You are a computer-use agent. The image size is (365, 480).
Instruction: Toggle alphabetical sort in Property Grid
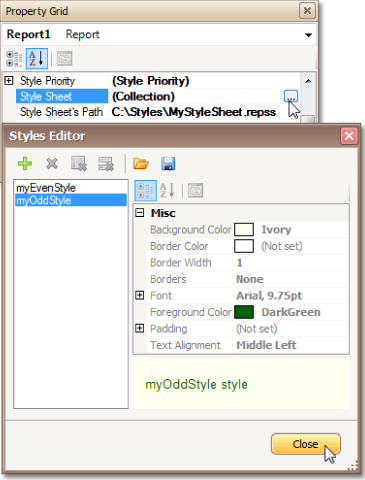37,59
